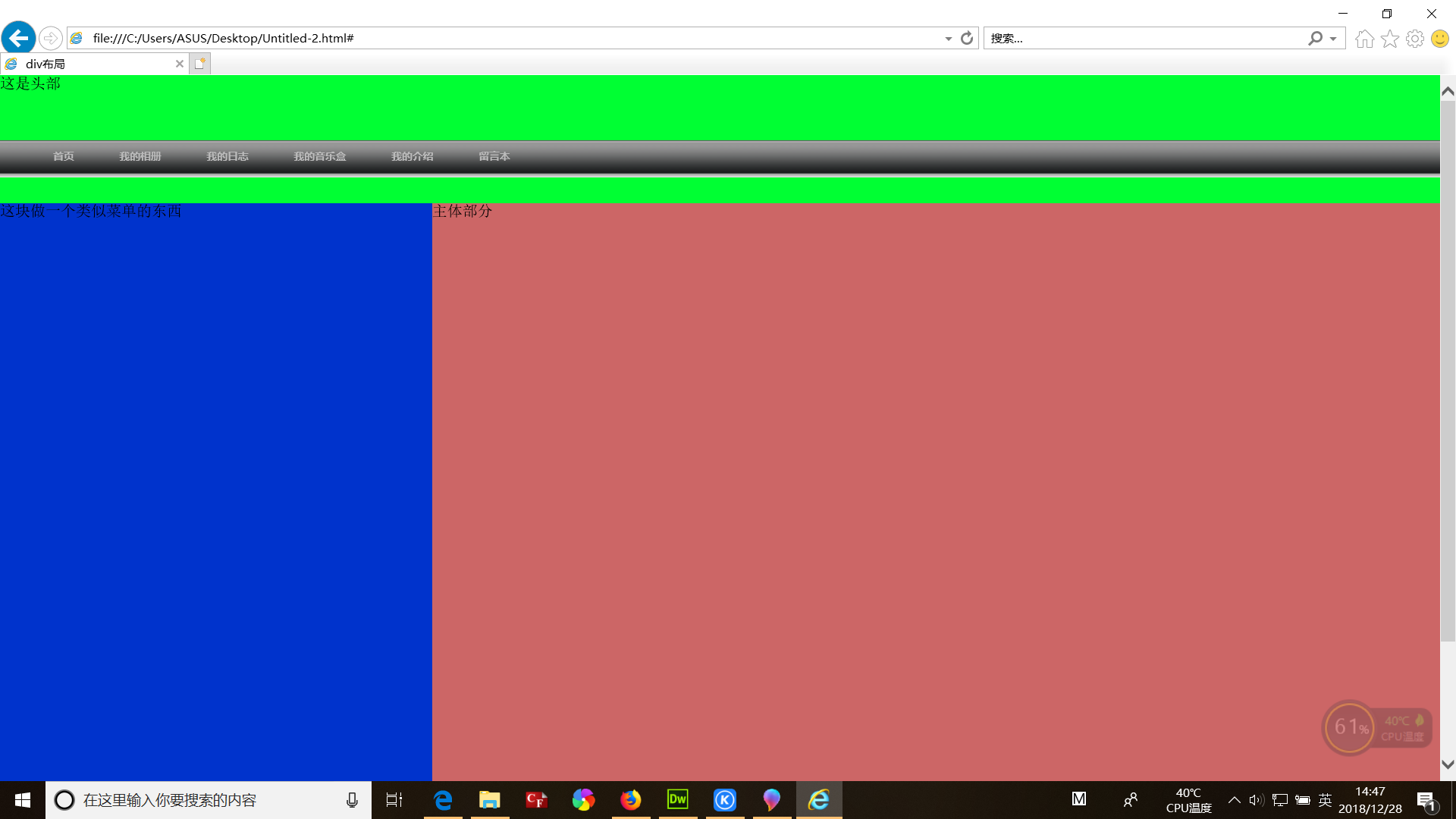The height and width of the screenshot is (819, 1456).
Task: Close the div布局 tab
Action: click(x=180, y=64)
